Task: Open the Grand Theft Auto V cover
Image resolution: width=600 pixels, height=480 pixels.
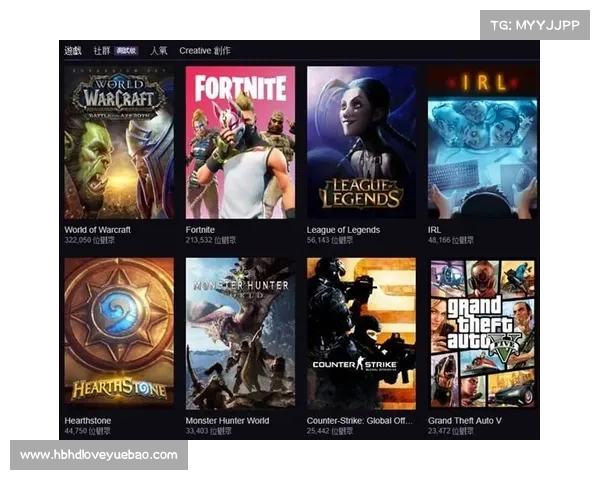Action: (483, 333)
